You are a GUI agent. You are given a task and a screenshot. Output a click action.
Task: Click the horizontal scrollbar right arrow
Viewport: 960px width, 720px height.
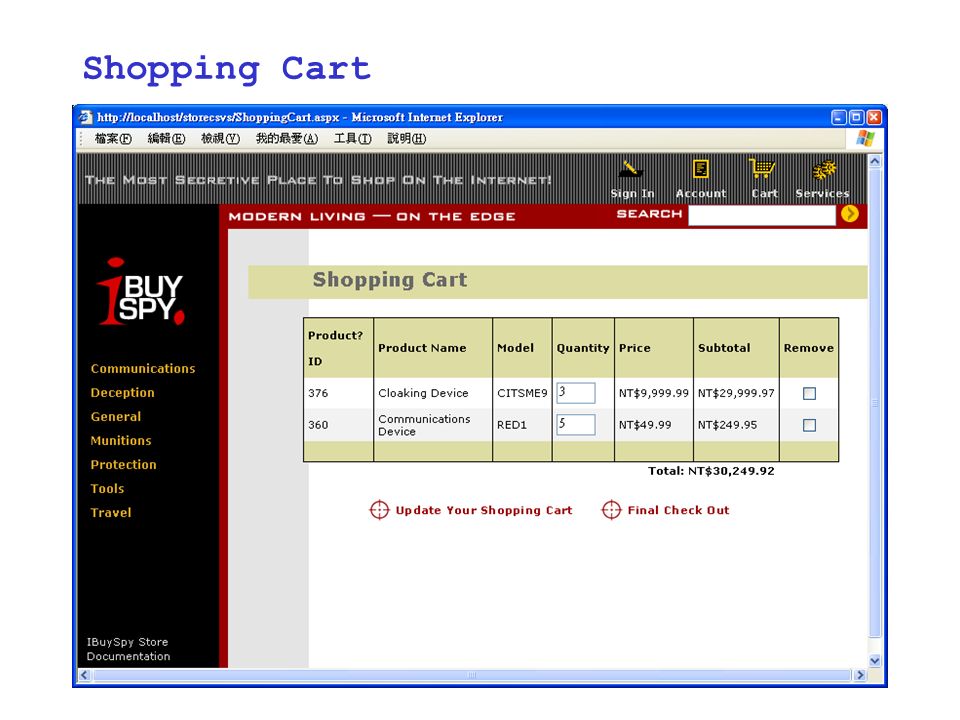[x=860, y=675]
